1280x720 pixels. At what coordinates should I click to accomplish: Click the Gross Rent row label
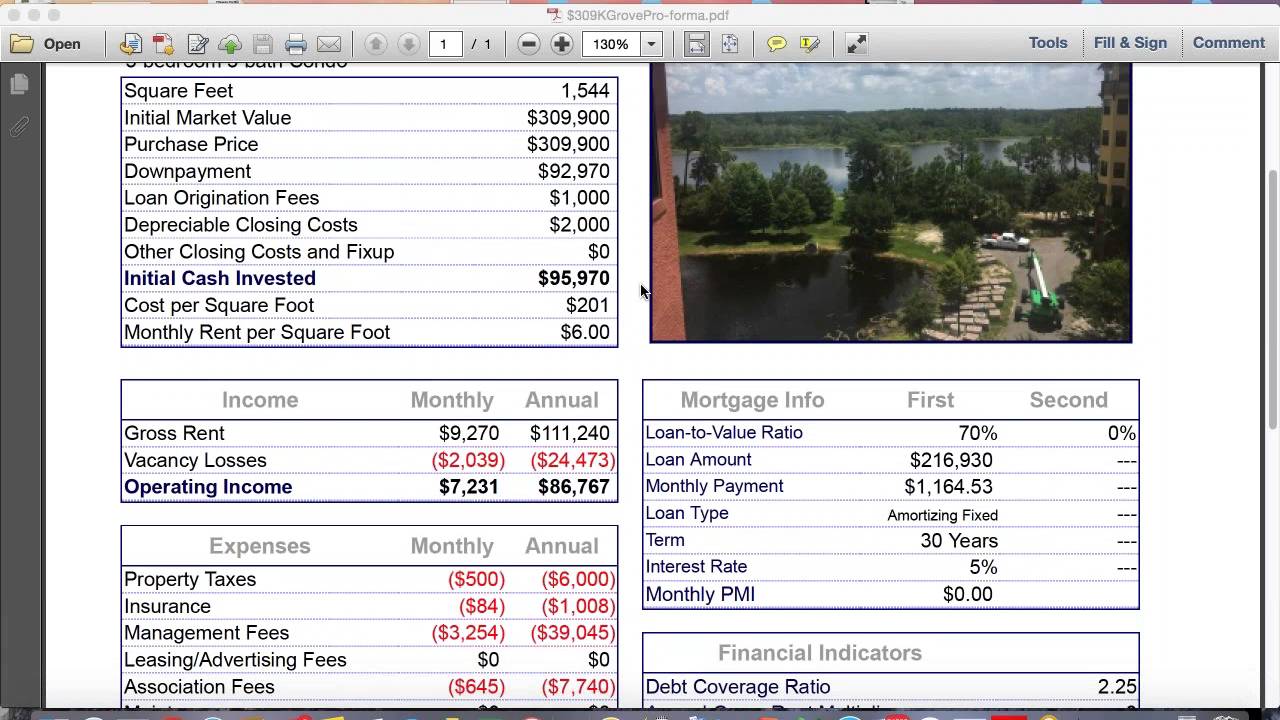pyautogui.click(x=174, y=433)
